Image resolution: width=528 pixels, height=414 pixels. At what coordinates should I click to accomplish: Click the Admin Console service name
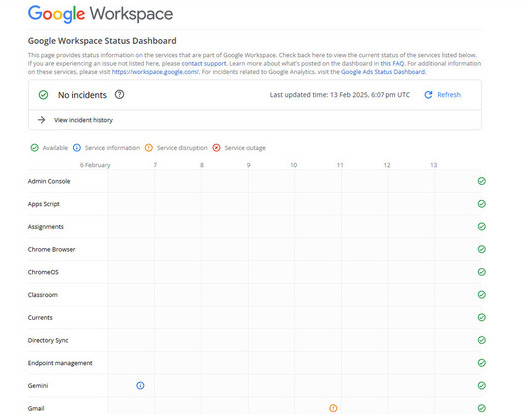click(49, 181)
